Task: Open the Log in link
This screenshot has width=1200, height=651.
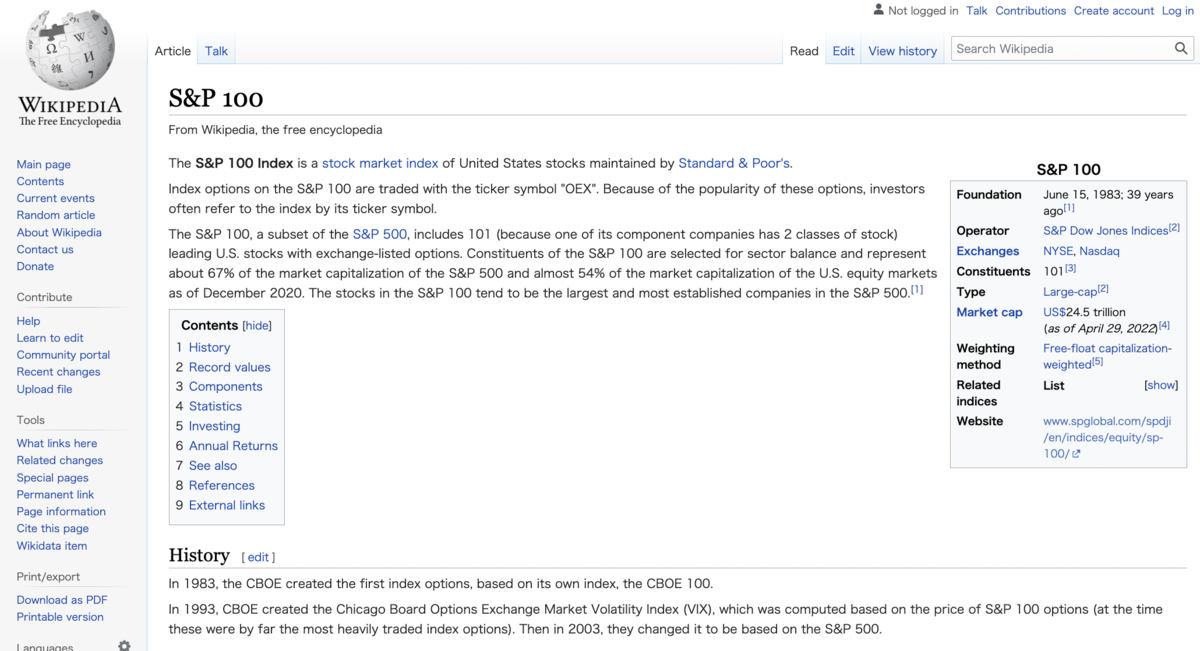Action: pos(1177,10)
